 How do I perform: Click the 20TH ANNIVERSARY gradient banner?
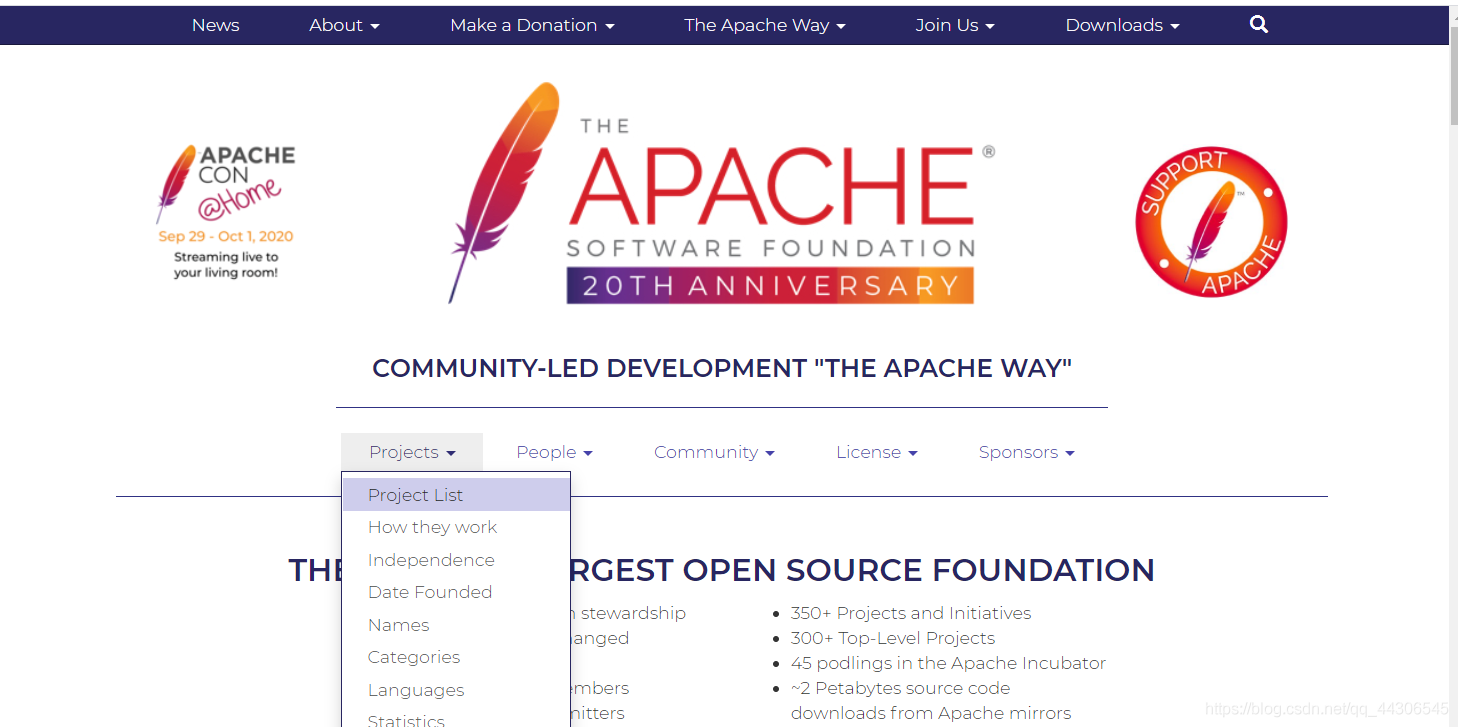click(770, 285)
